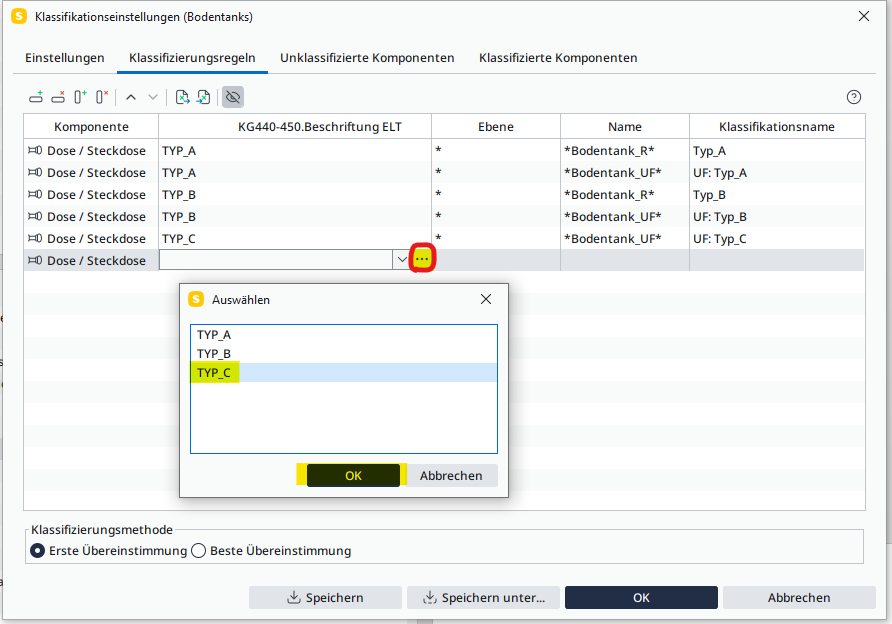Toggle the crossed-out eye visibility button
Image resolution: width=892 pixels, height=624 pixels.
click(233, 97)
